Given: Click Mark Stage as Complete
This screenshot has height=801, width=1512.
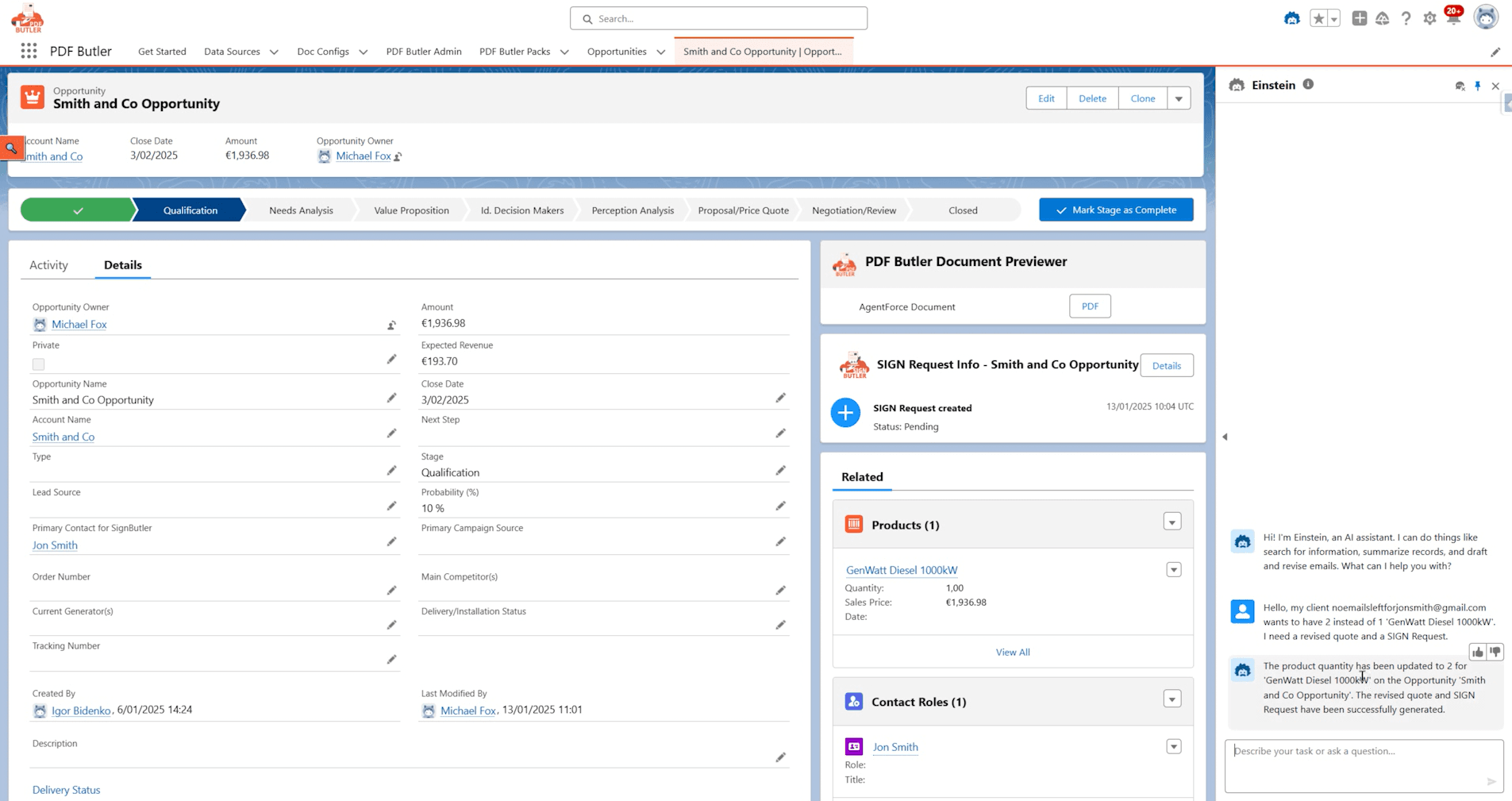Looking at the screenshot, I should click(1116, 210).
